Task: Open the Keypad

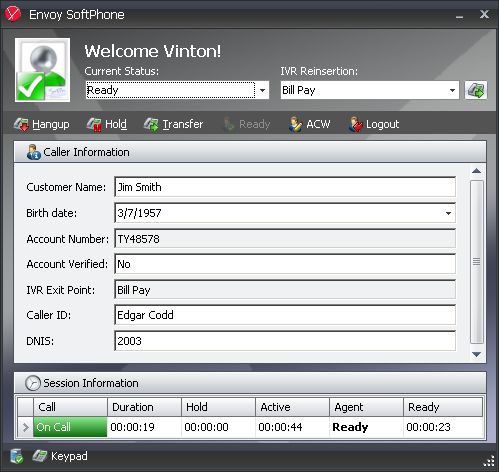Action: 60,456
